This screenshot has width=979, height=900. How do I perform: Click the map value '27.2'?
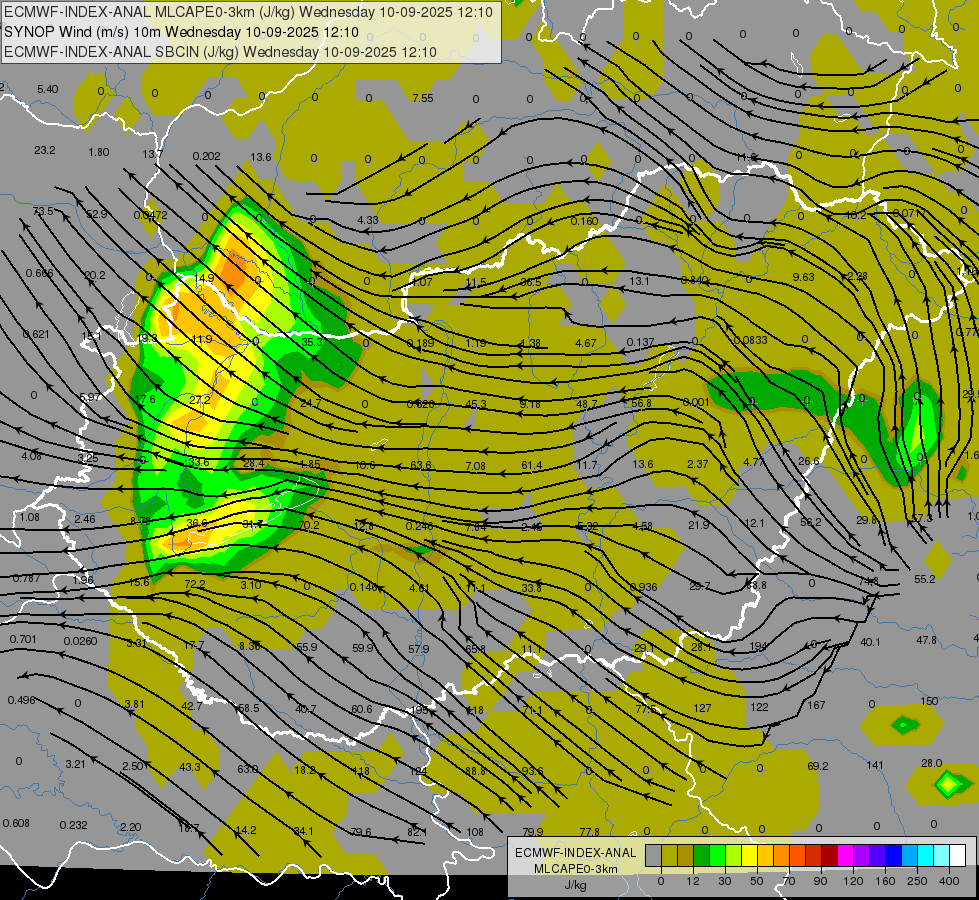(200, 400)
